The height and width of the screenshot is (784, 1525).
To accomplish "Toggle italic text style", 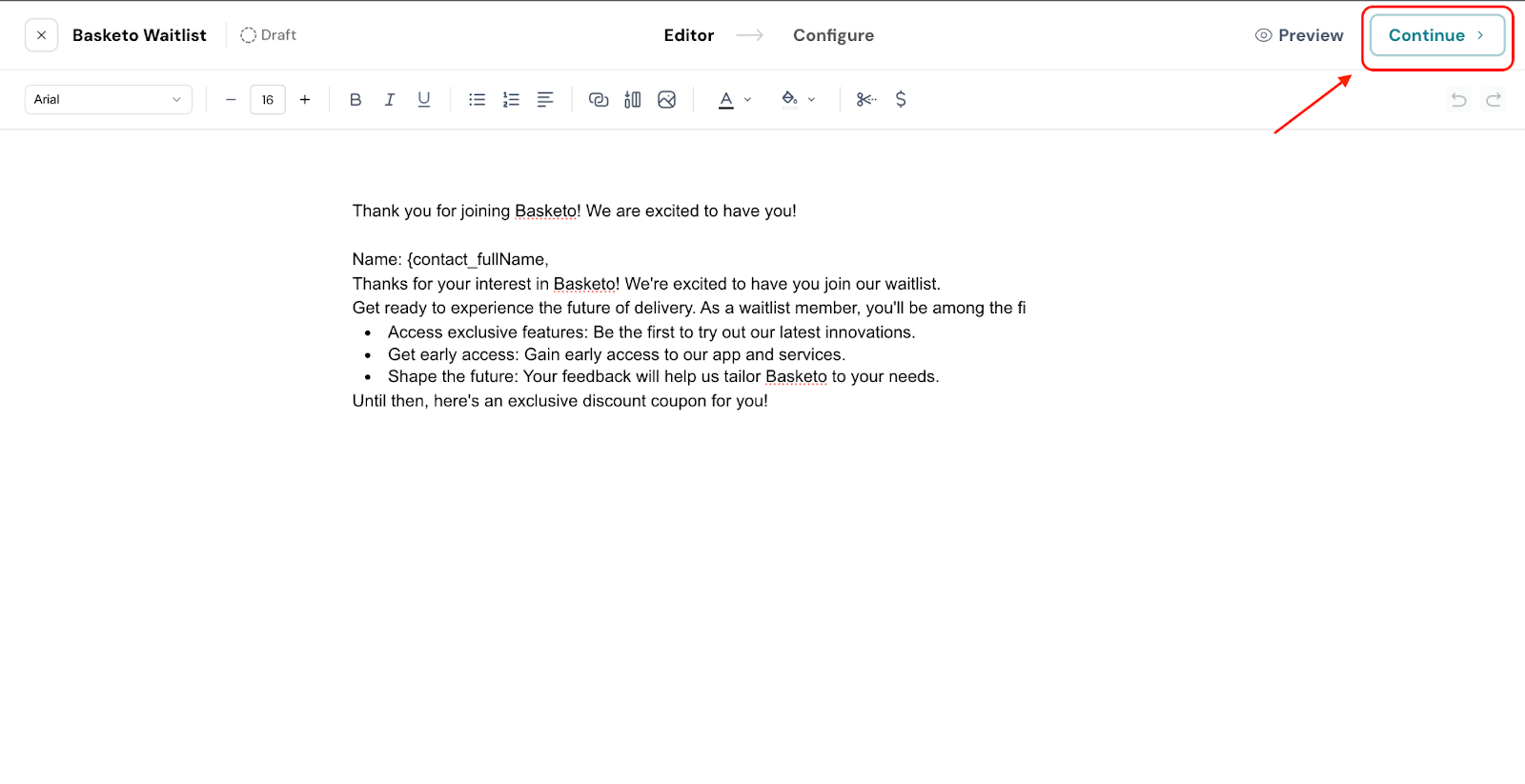I will click(x=390, y=99).
